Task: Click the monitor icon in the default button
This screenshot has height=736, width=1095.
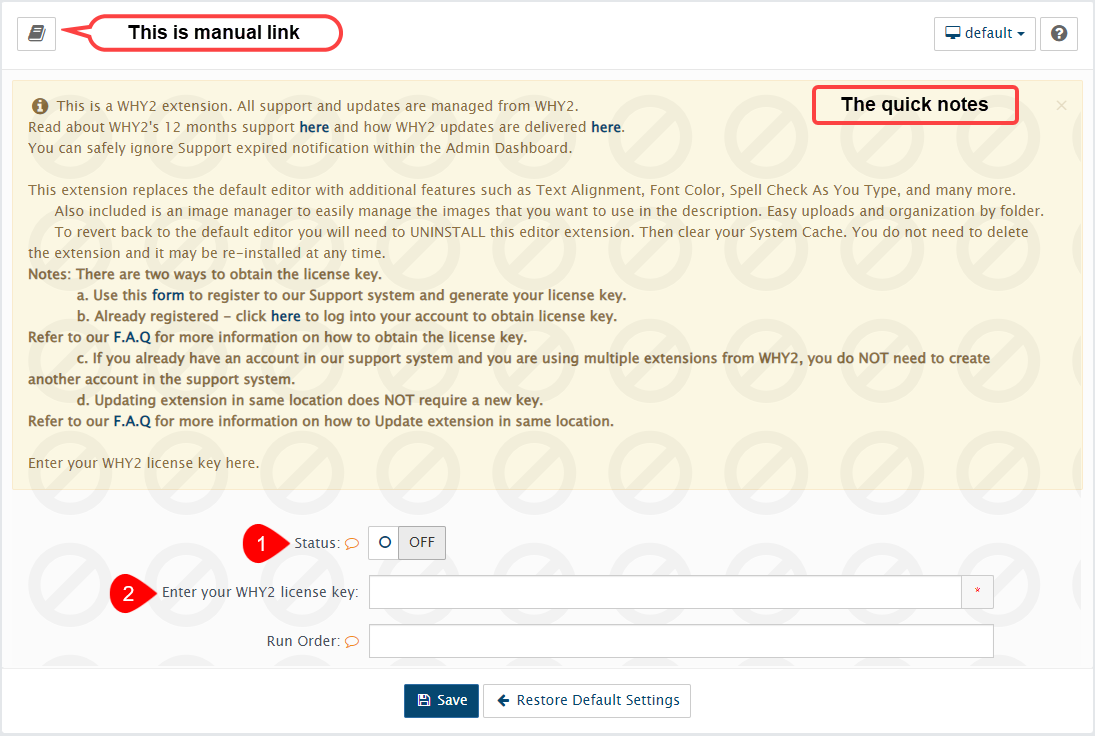Action: (x=953, y=33)
